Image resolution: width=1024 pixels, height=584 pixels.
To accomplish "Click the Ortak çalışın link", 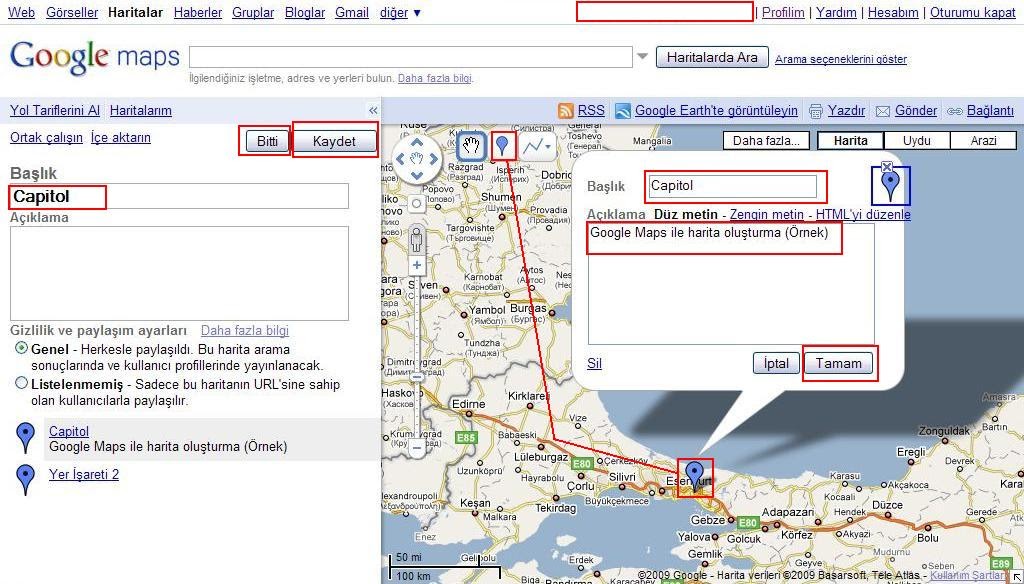I will 46,138.
